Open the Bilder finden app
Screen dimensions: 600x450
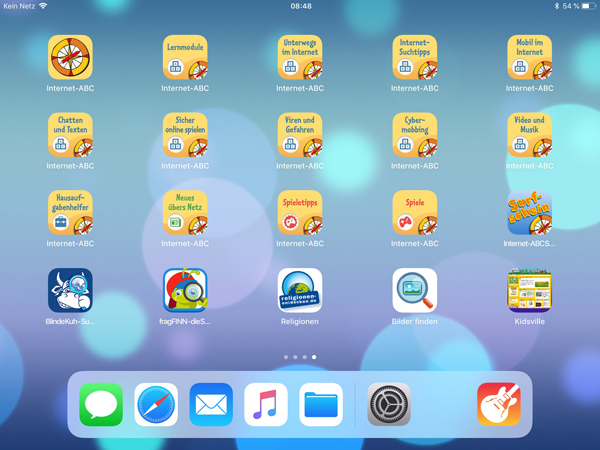415,291
